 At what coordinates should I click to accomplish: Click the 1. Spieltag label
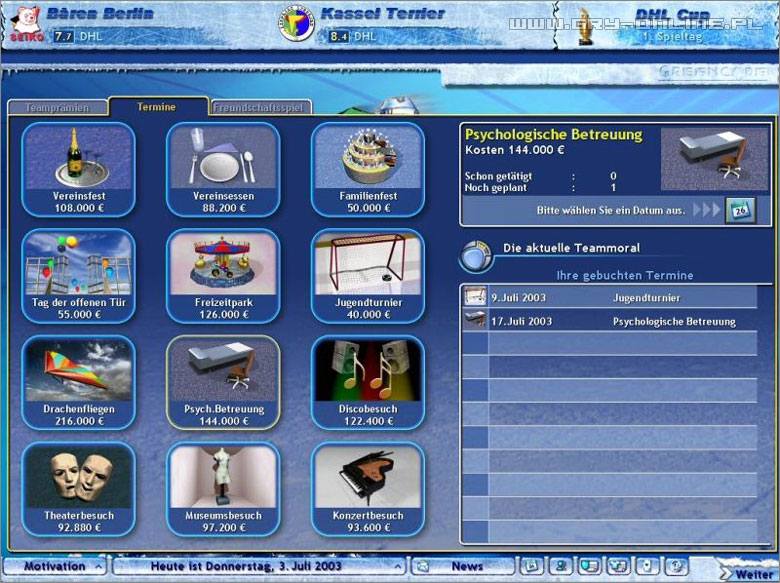(x=672, y=36)
